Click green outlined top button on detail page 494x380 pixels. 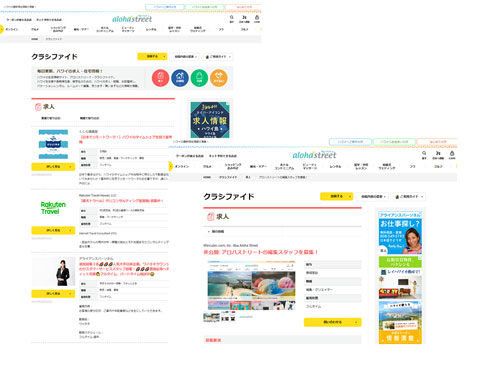coord(394,142)
